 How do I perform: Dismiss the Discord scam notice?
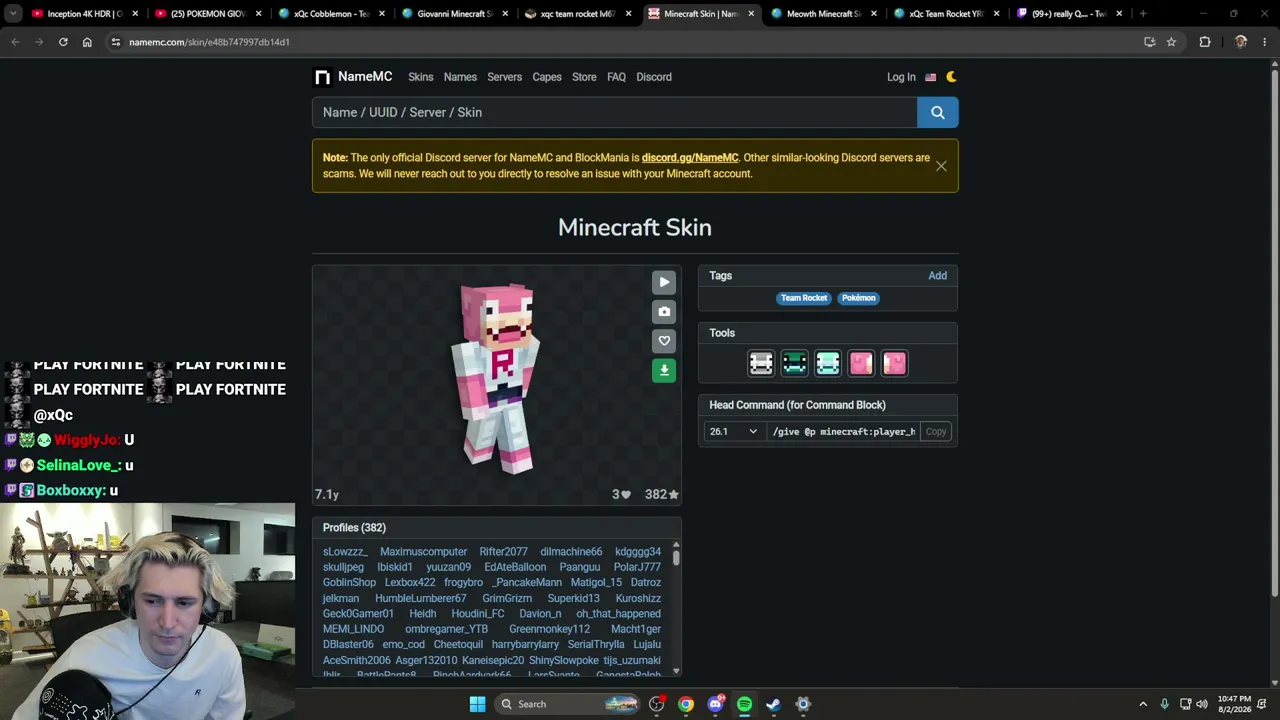coord(941,166)
